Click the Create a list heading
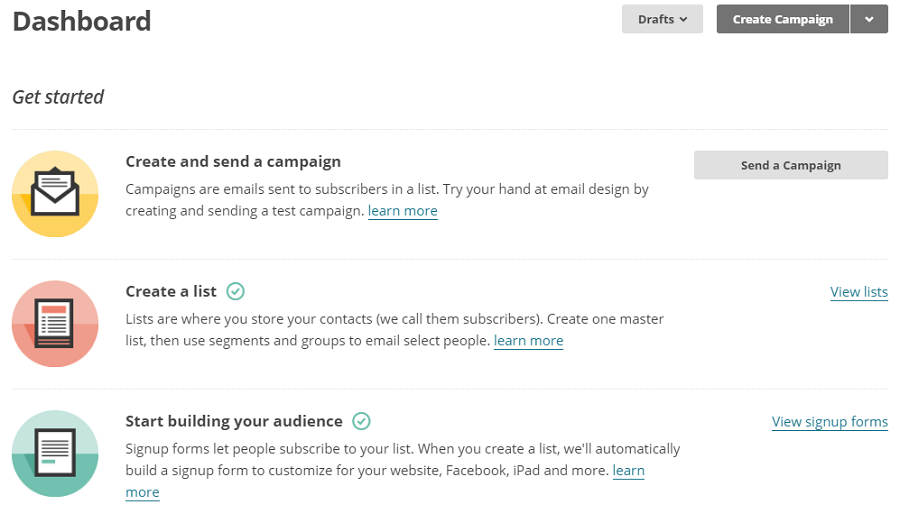The image size is (900, 532). (171, 292)
